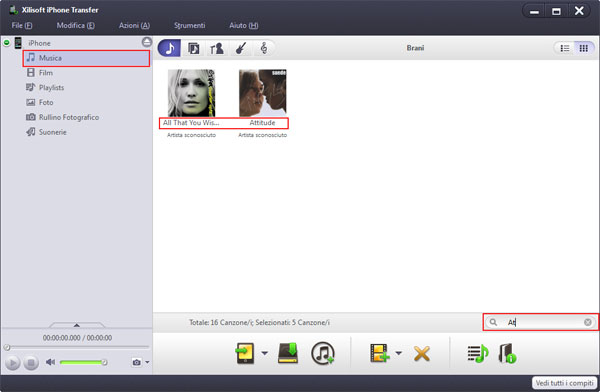Collapse the player panel arrow
Viewport: 600px width, 392px height.
tap(77, 325)
